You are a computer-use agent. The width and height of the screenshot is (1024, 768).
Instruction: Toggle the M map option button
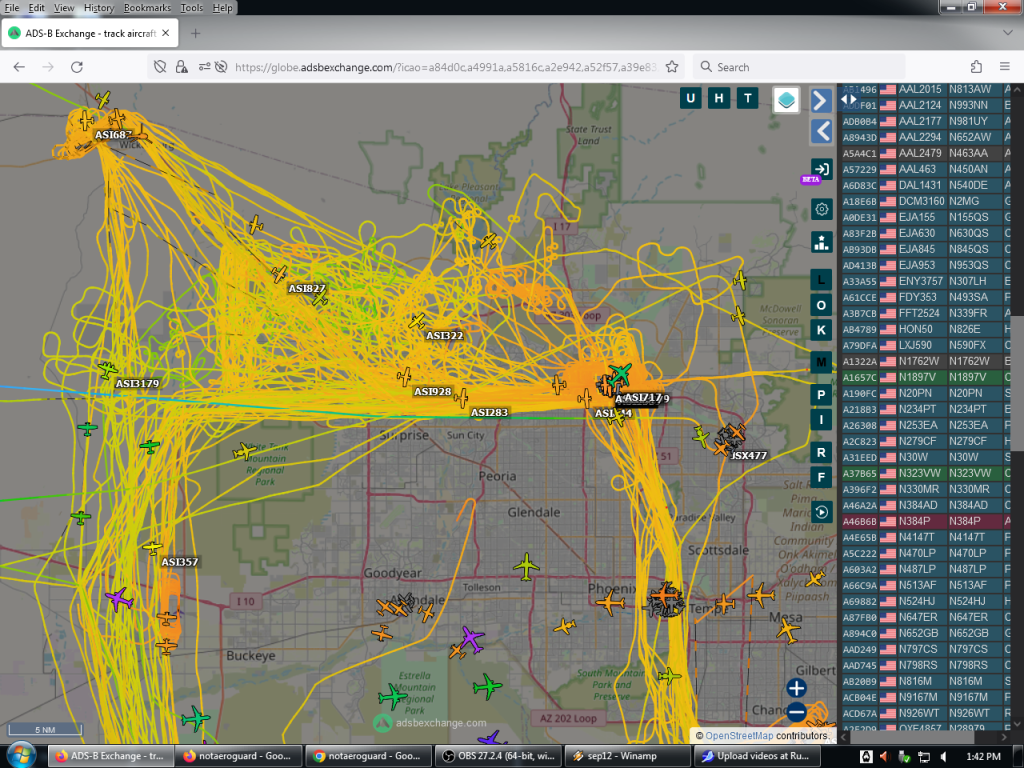tap(821, 362)
